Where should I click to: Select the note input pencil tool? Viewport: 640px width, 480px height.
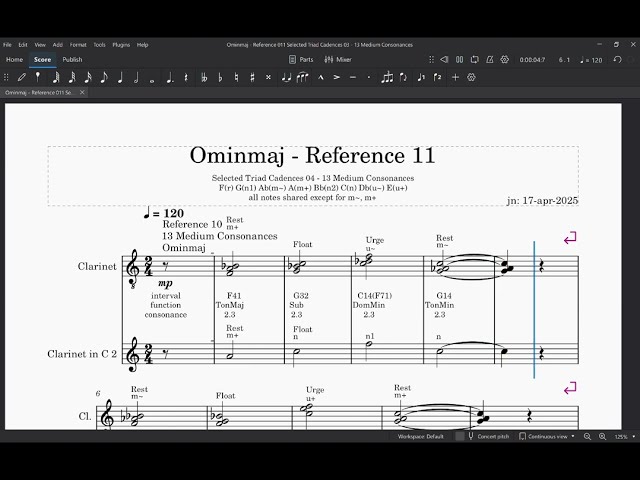coord(22,77)
